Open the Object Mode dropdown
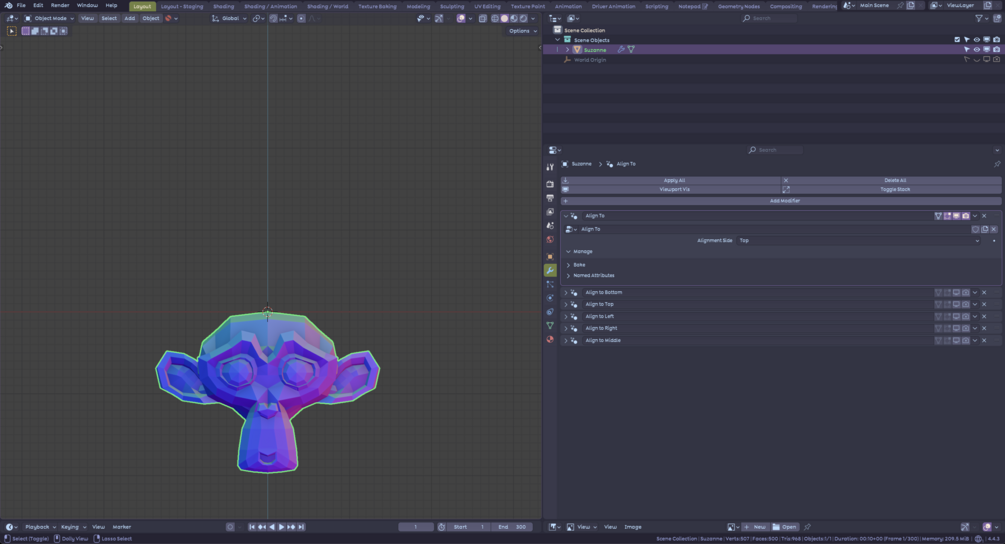The image size is (1005, 544). [49, 19]
